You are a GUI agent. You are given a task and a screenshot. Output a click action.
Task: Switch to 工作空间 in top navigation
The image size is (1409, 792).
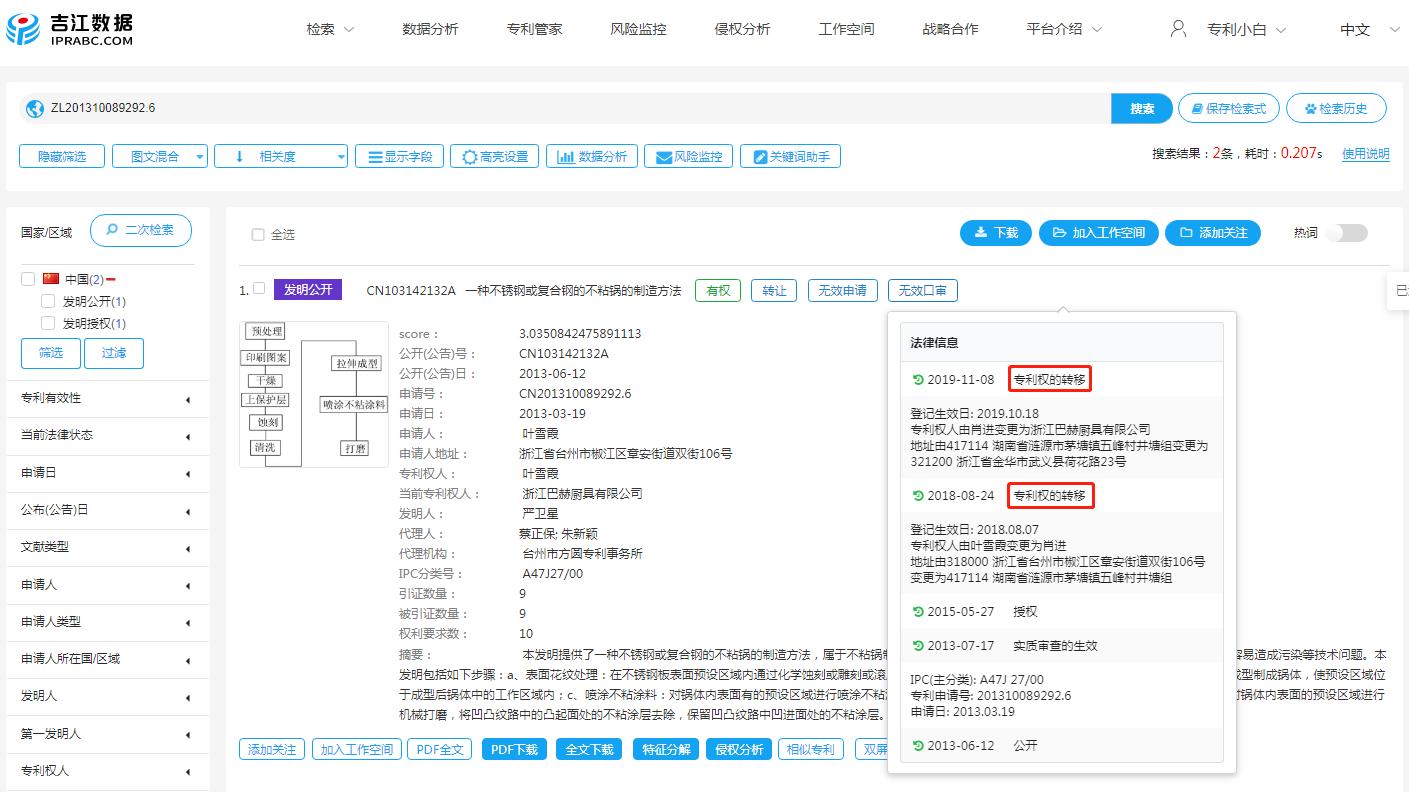[845, 29]
